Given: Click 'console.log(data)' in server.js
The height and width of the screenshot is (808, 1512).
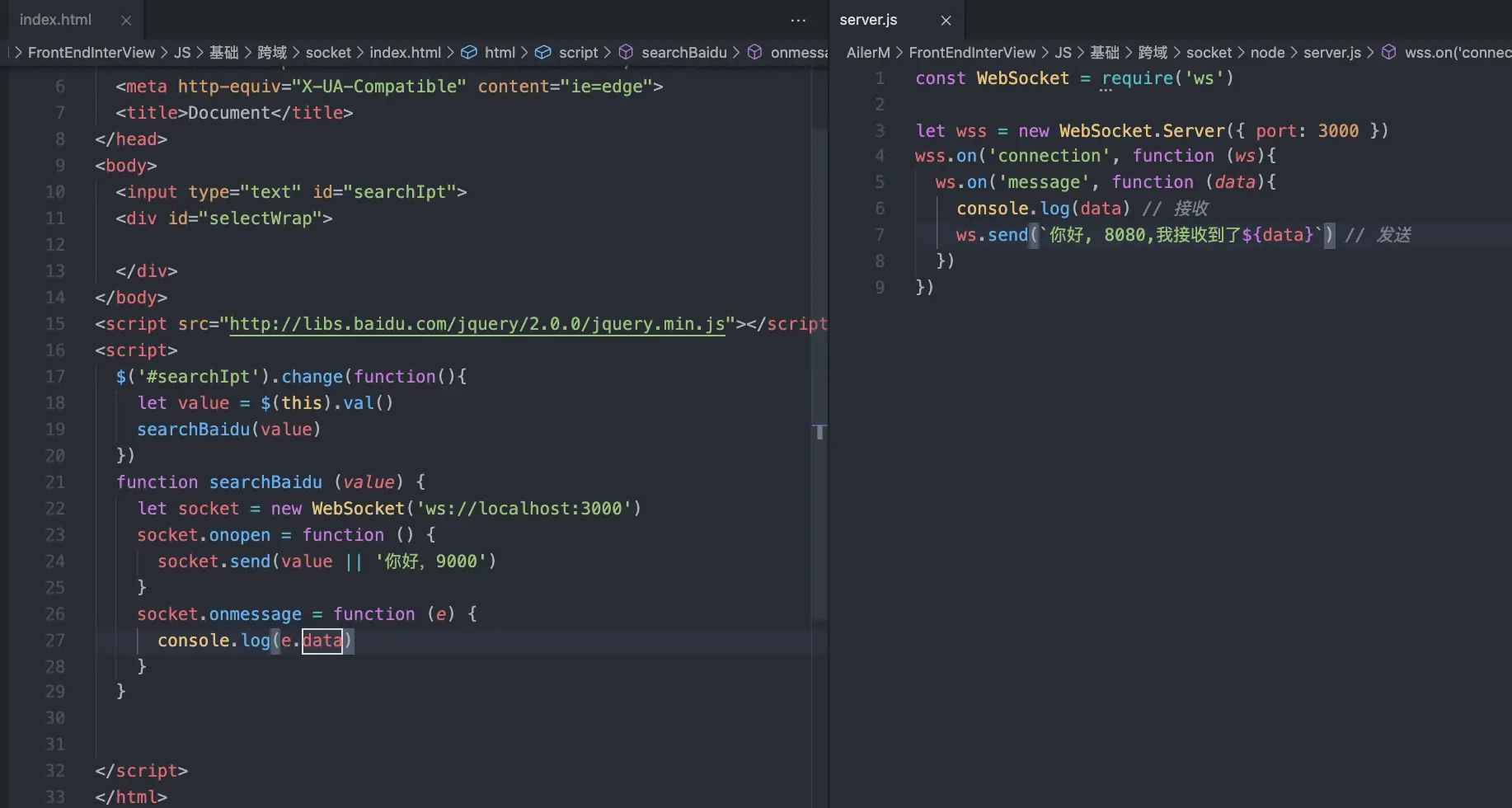Looking at the screenshot, I should click(x=1044, y=209).
